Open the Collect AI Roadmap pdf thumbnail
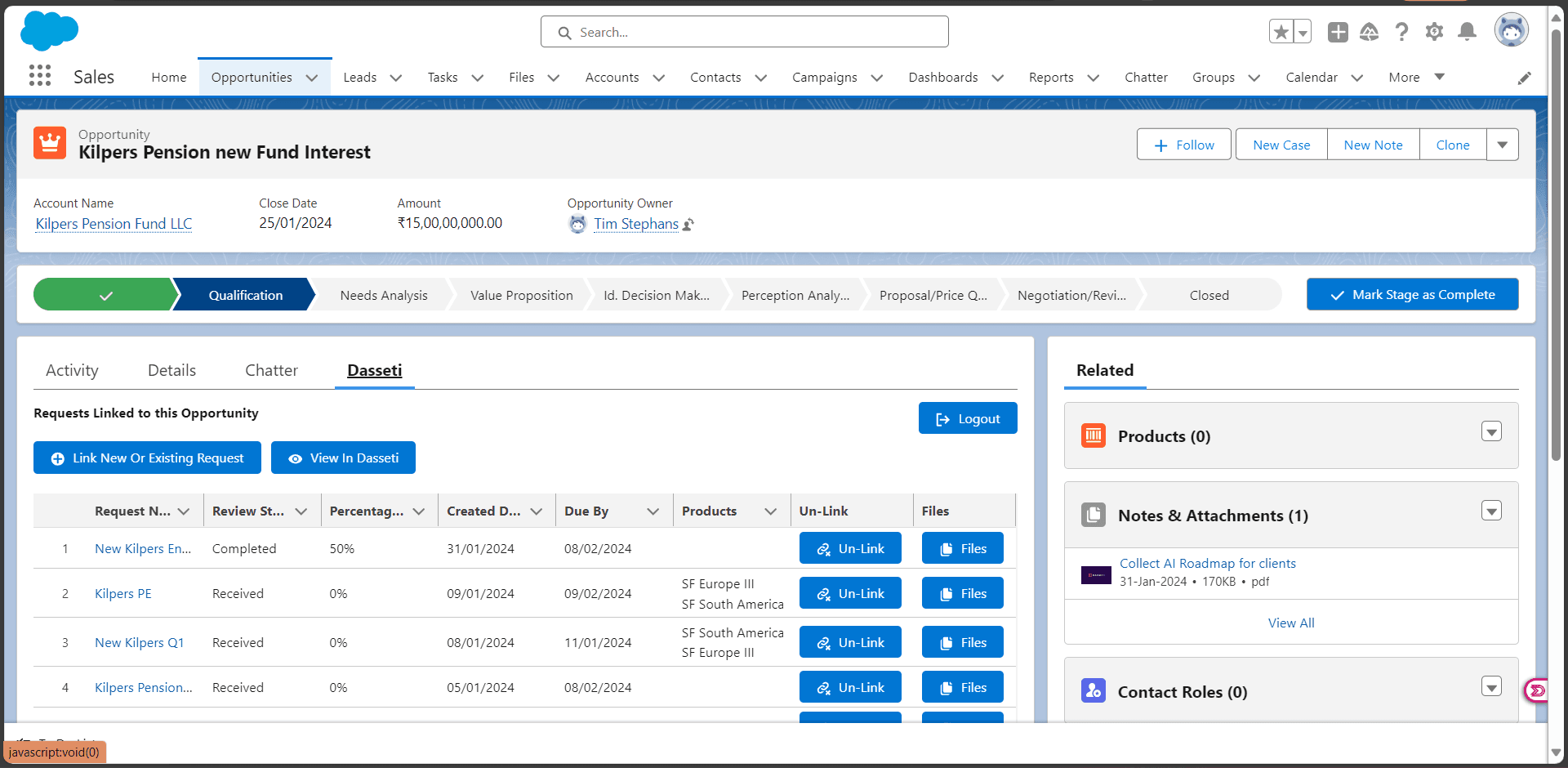 click(x=1096, y=575)
